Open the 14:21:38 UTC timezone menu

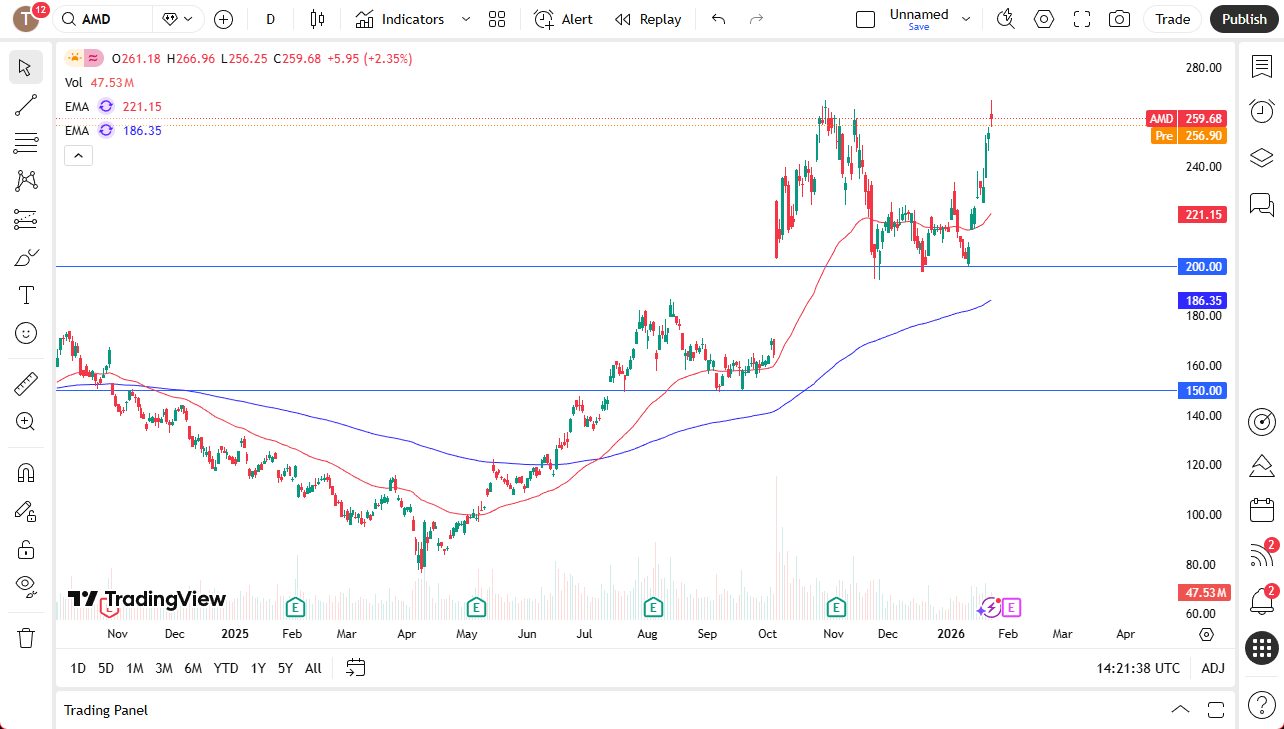tap(1138, 668)
